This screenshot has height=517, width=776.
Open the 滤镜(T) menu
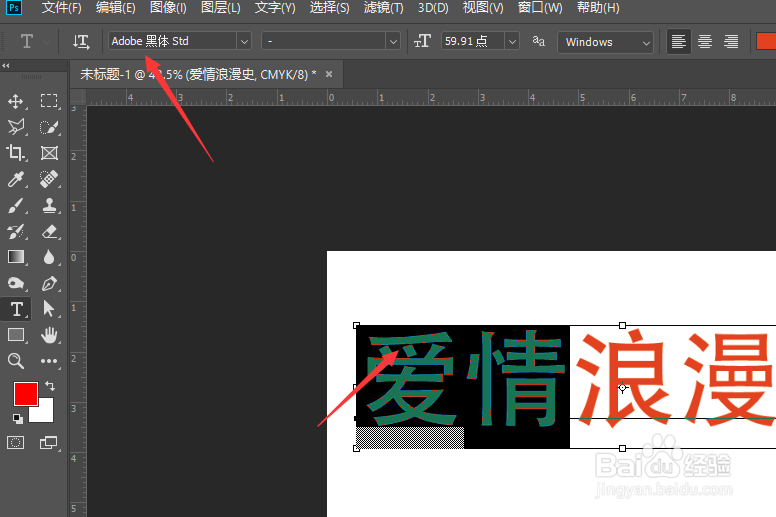tap(384, 8)
